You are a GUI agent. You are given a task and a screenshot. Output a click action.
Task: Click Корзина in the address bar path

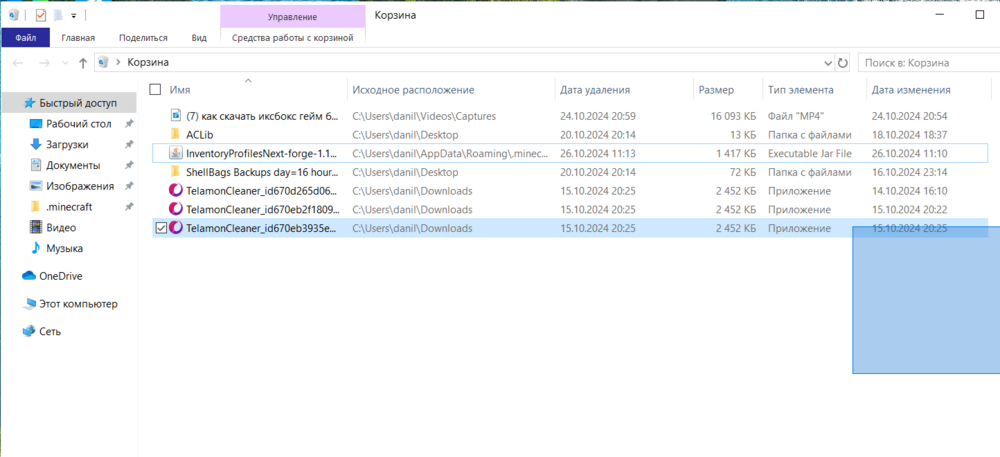pyautogui.click(x=148, y=62)
